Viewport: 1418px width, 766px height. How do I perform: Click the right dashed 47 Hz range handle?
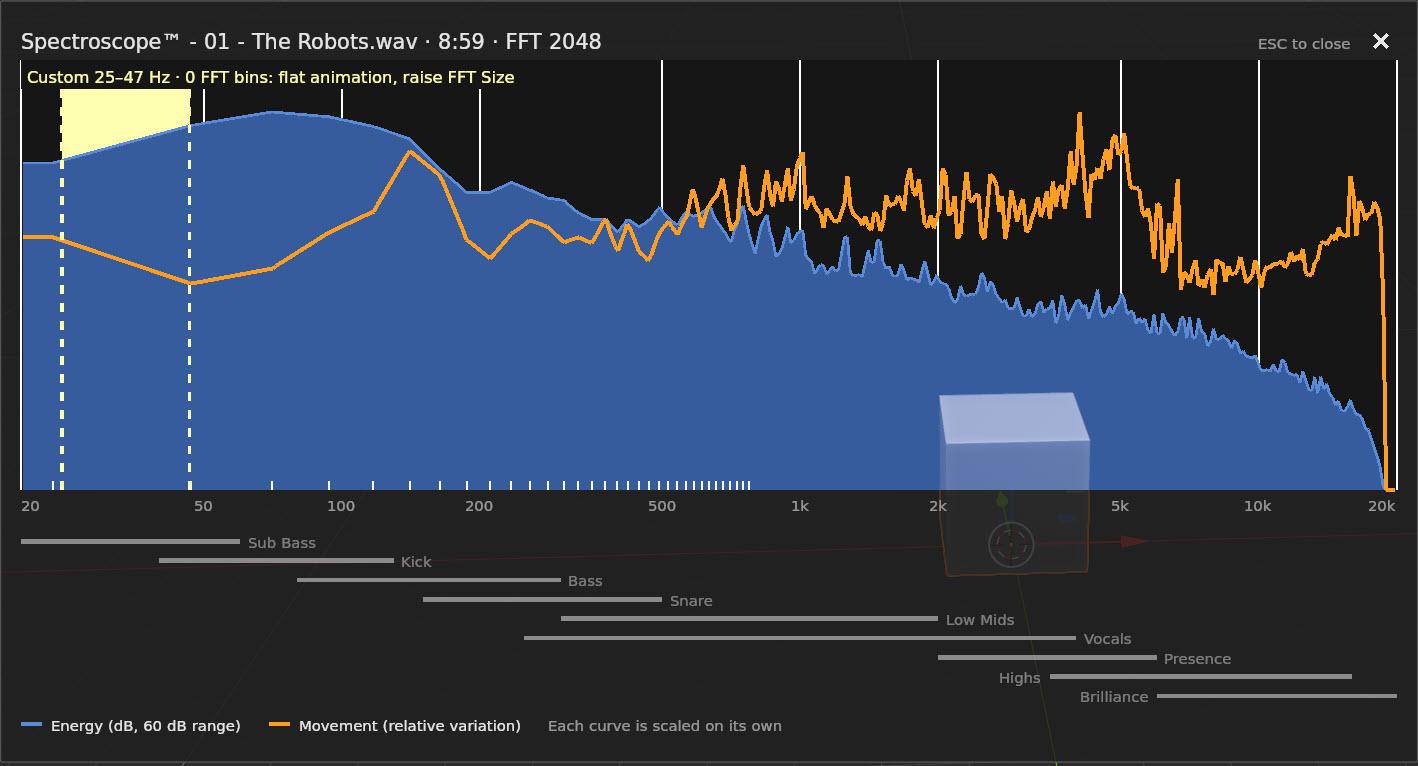pos(190,289)
